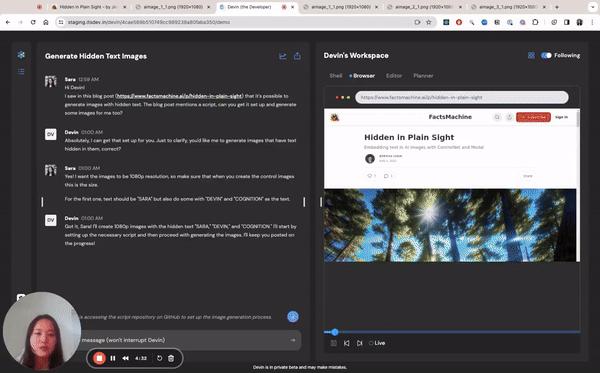The height and width of the screenshot is (373, 600).
Task: Open the Planner tab
Action: (423, 76)
